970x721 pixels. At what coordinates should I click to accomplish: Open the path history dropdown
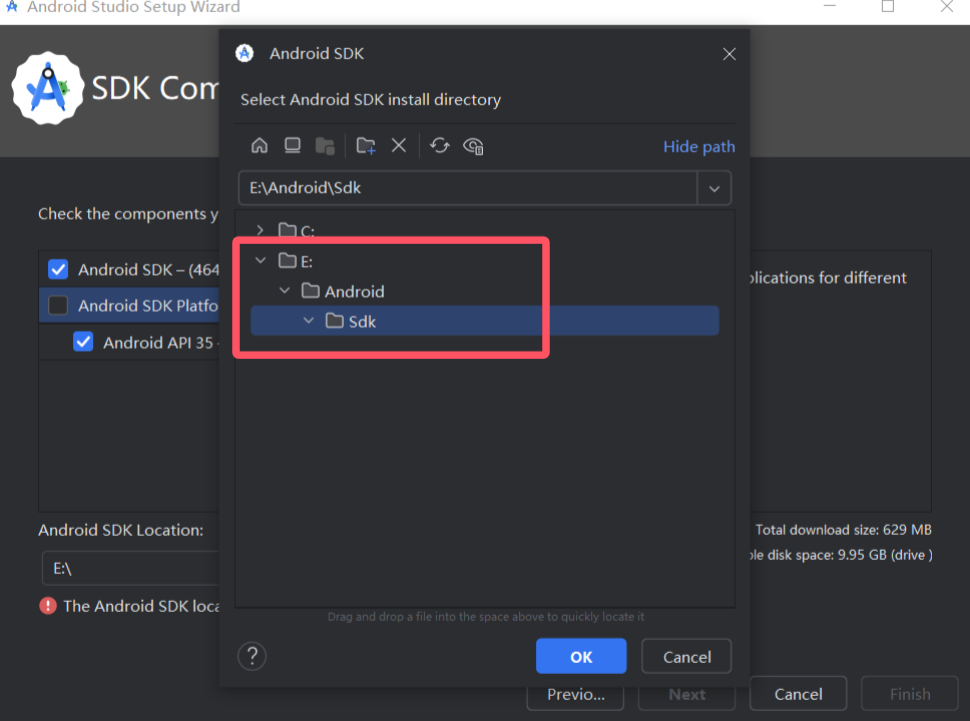(714, 187)
